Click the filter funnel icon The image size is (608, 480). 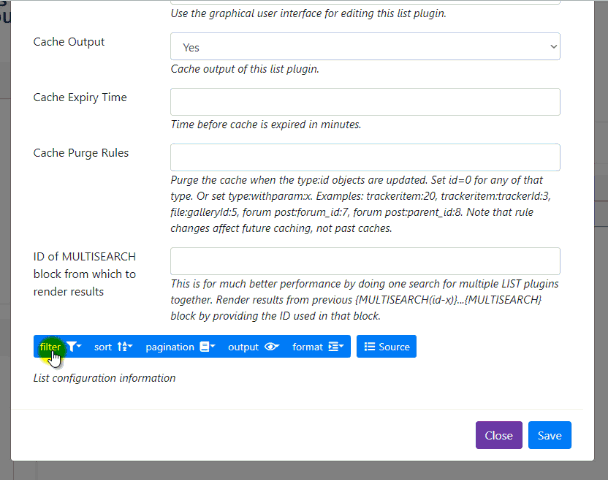72,347
